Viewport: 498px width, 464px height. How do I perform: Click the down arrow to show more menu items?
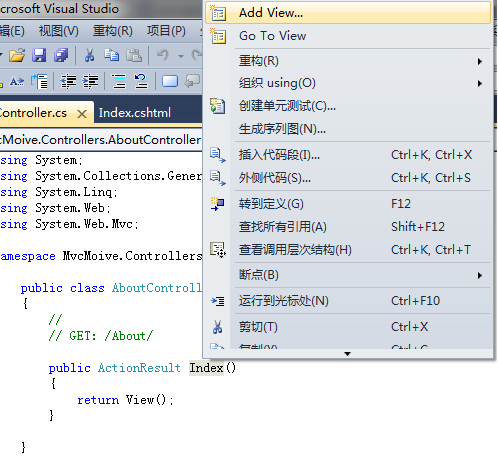point(347,354)
